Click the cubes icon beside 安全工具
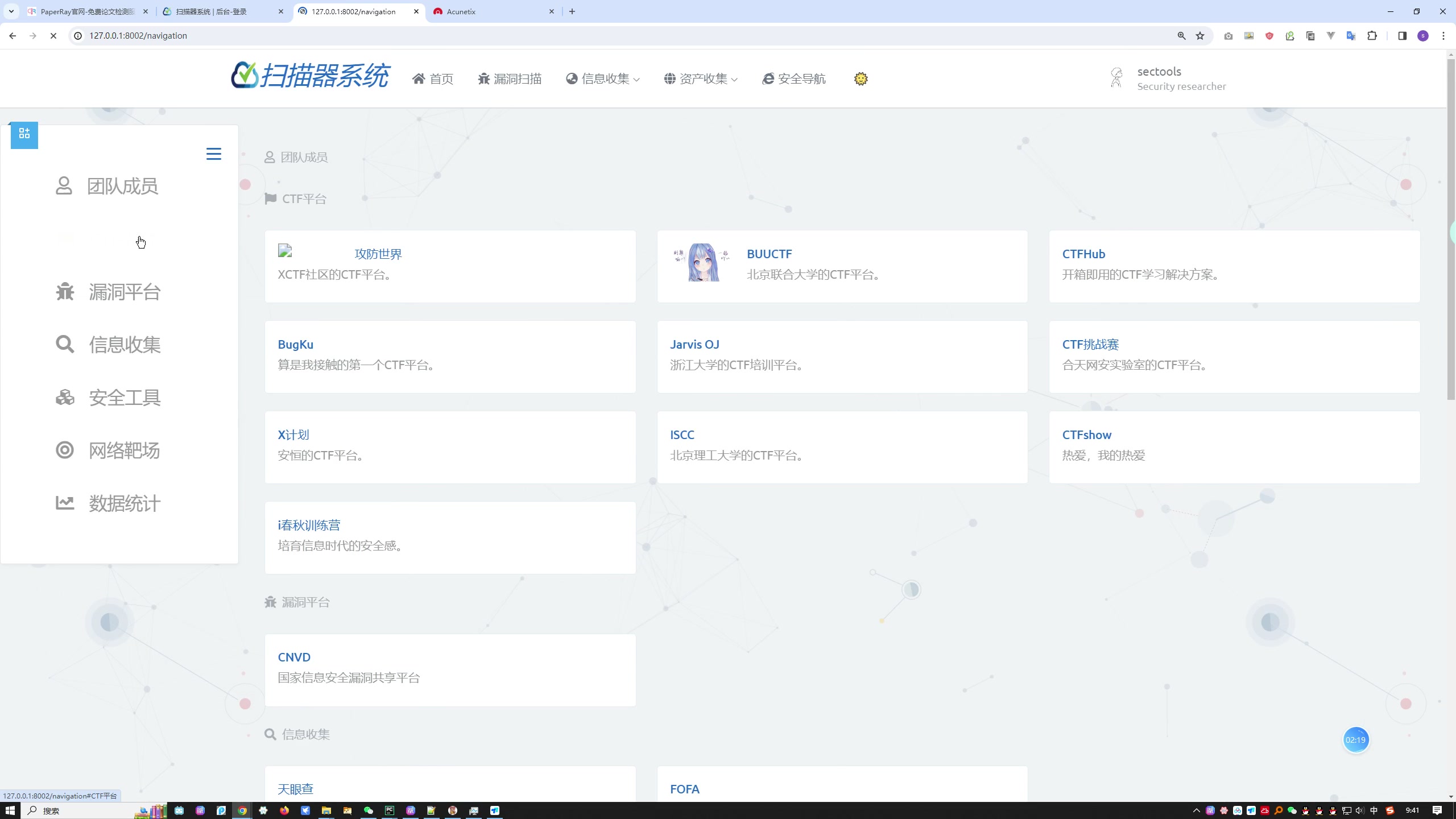The width and height of the screenshot is (1456, 819). [x=65, y=398]
